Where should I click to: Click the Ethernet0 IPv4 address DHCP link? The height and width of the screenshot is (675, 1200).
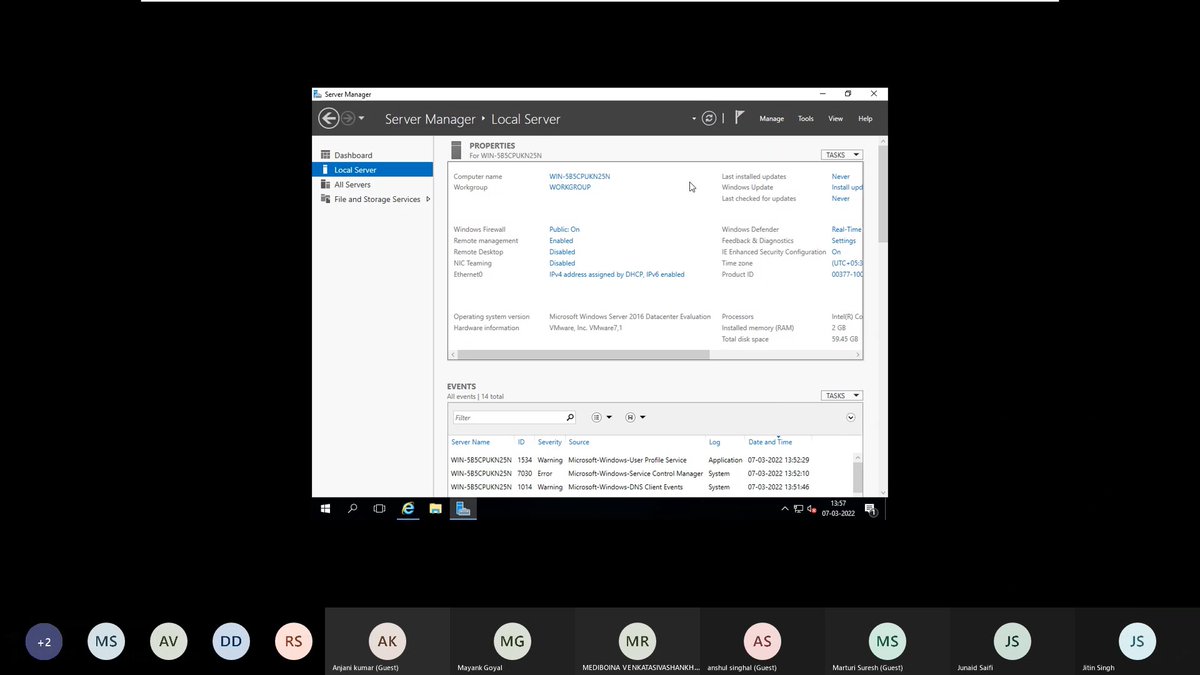click(617, 274)
